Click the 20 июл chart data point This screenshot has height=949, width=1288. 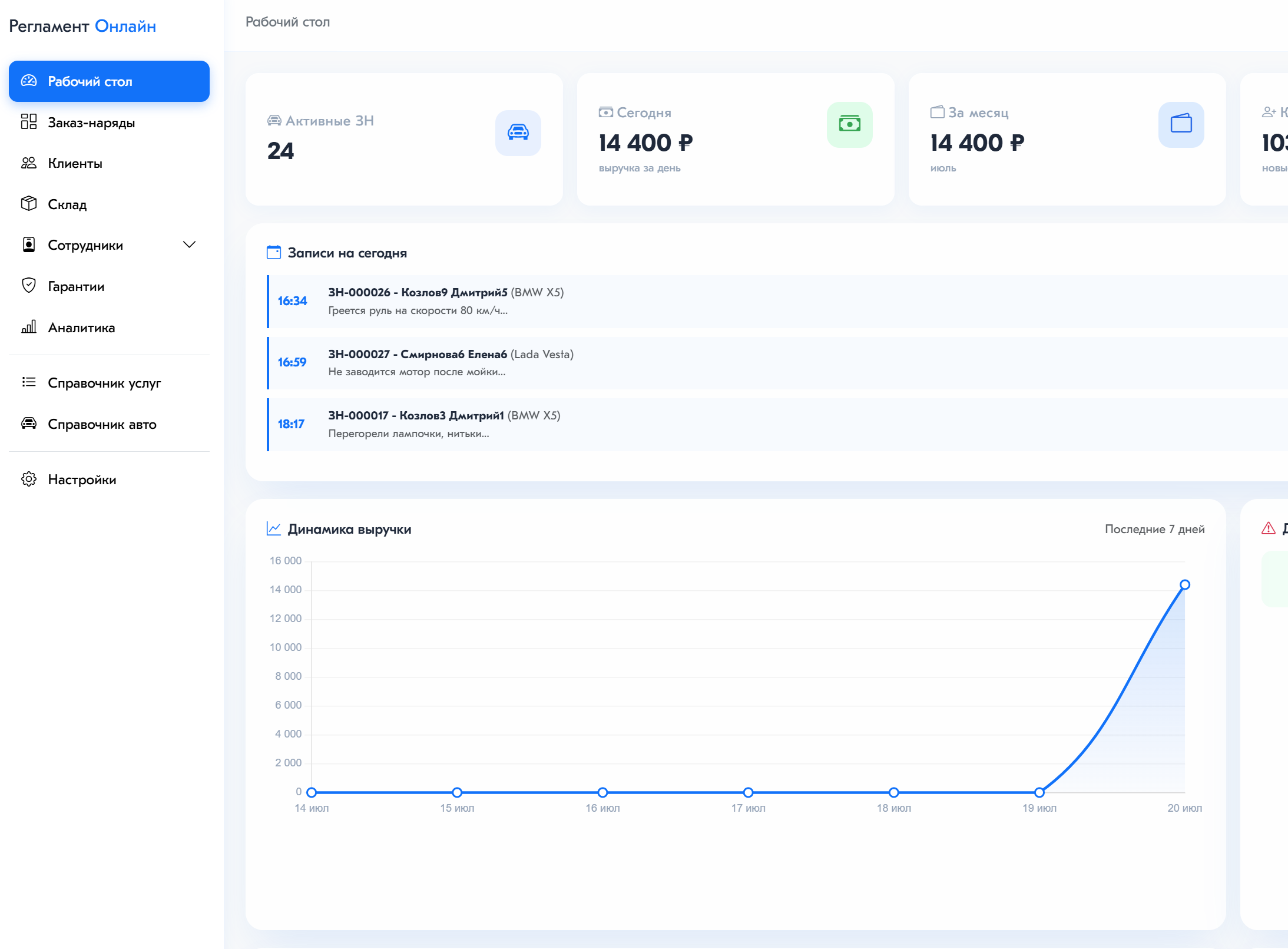1185,584
